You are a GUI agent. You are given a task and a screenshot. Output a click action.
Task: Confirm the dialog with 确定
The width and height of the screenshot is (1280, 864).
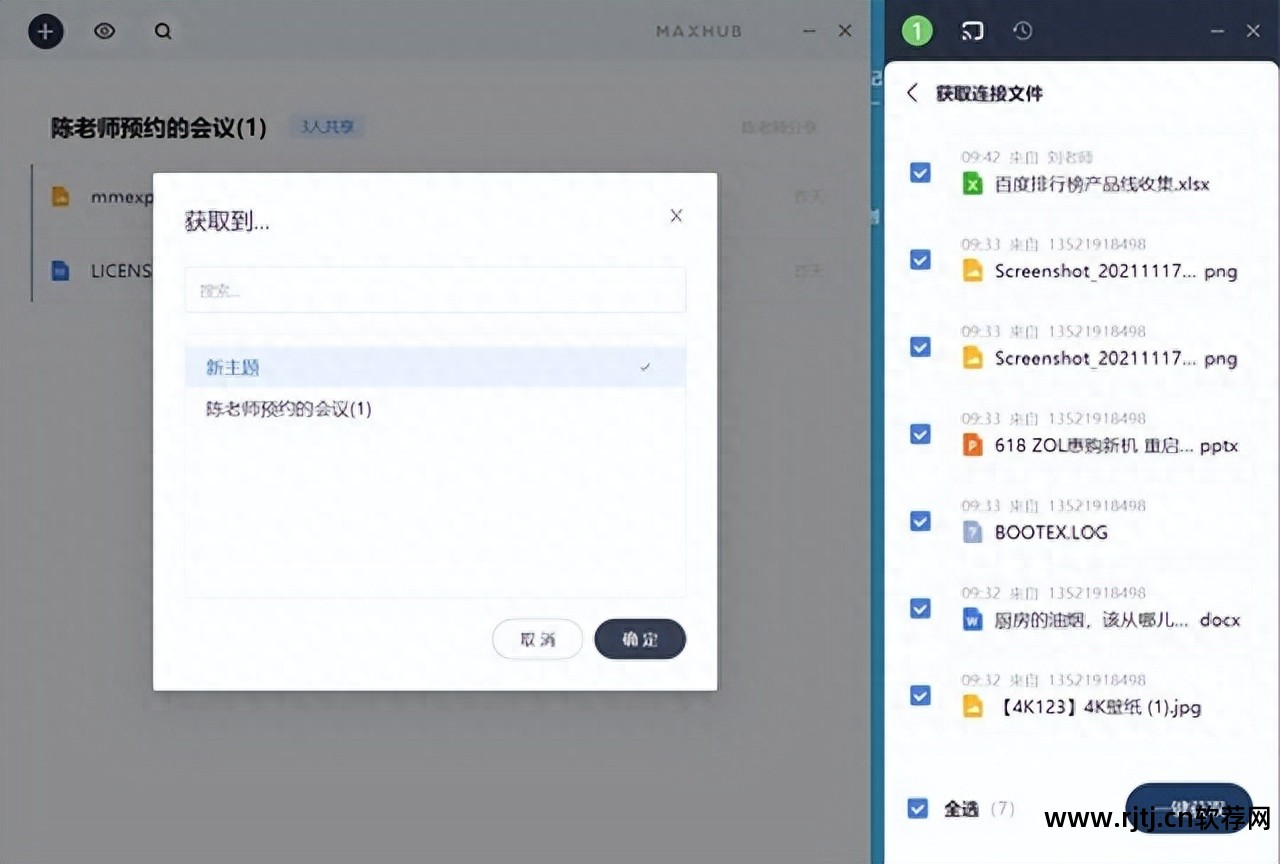(x=640, y=640)
